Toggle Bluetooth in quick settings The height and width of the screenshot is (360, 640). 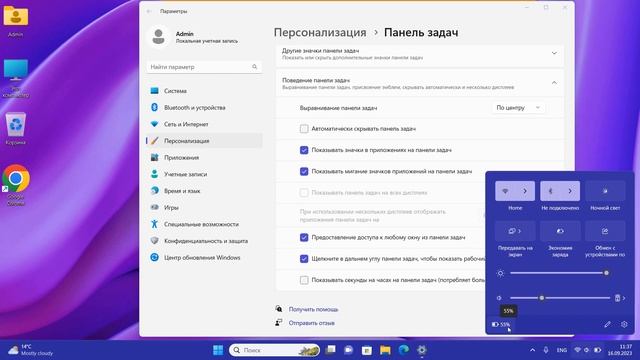pyautogui.click(x=550, y=191)
